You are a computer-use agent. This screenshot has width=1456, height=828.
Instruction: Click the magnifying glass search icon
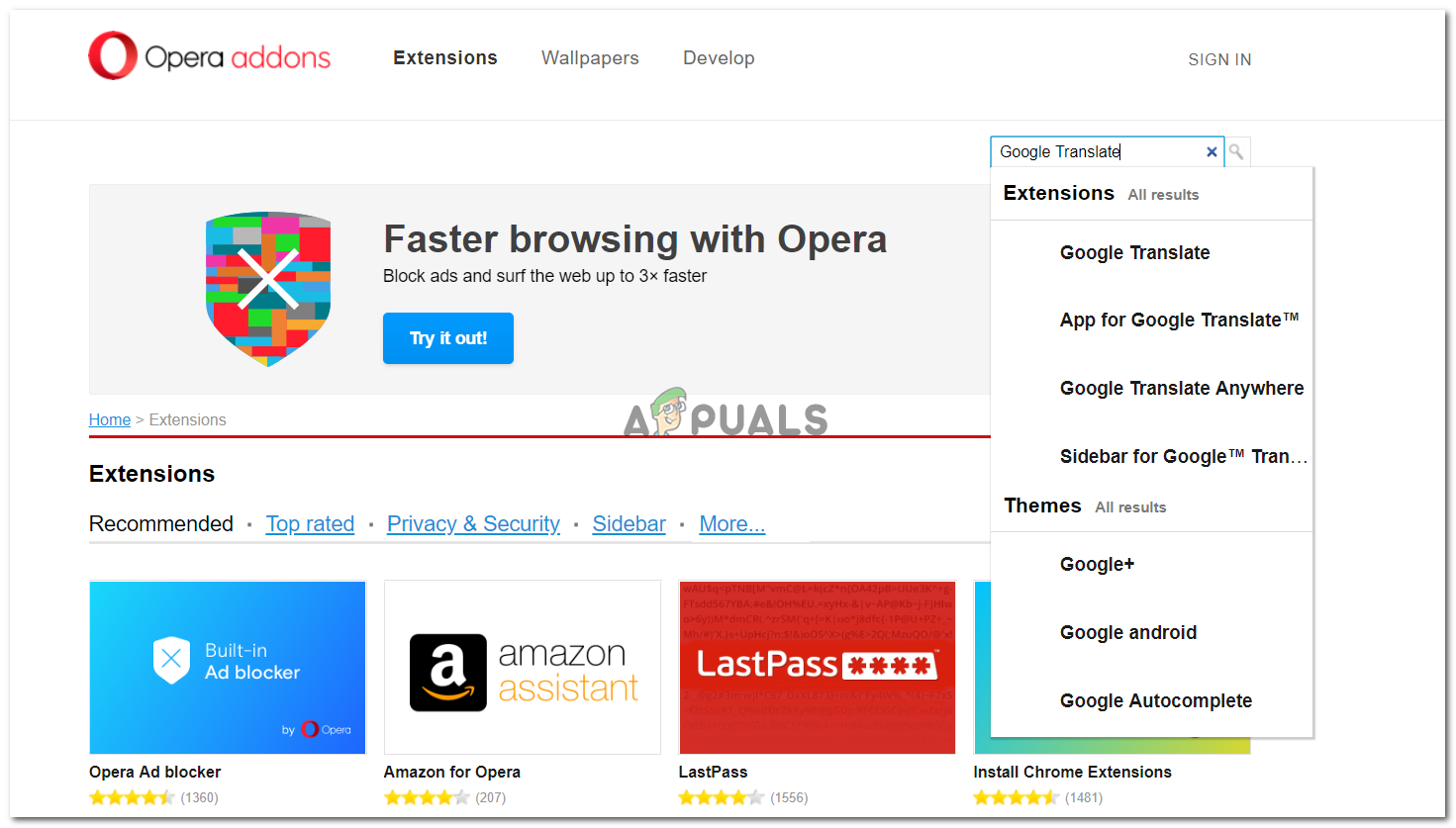click(x=1236, y=152)
